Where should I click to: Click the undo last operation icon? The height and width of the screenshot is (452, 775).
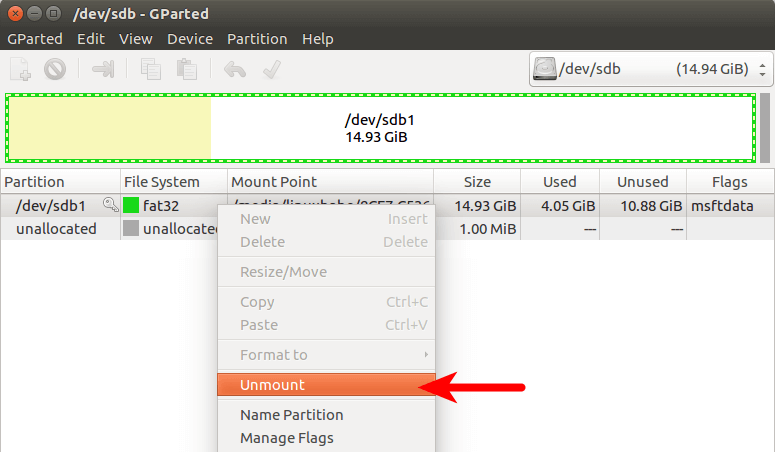(x=235, y=69)
